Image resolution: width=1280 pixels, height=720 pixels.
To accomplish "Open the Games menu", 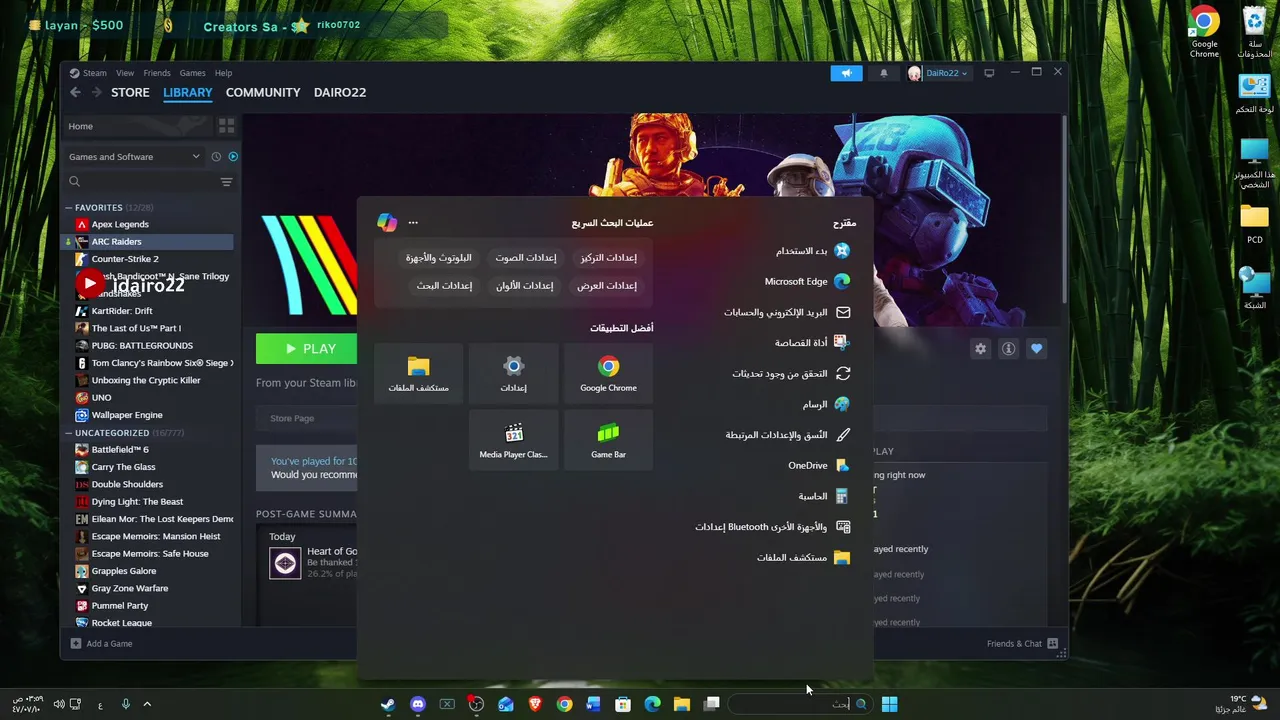I will (x=193, y=73).
